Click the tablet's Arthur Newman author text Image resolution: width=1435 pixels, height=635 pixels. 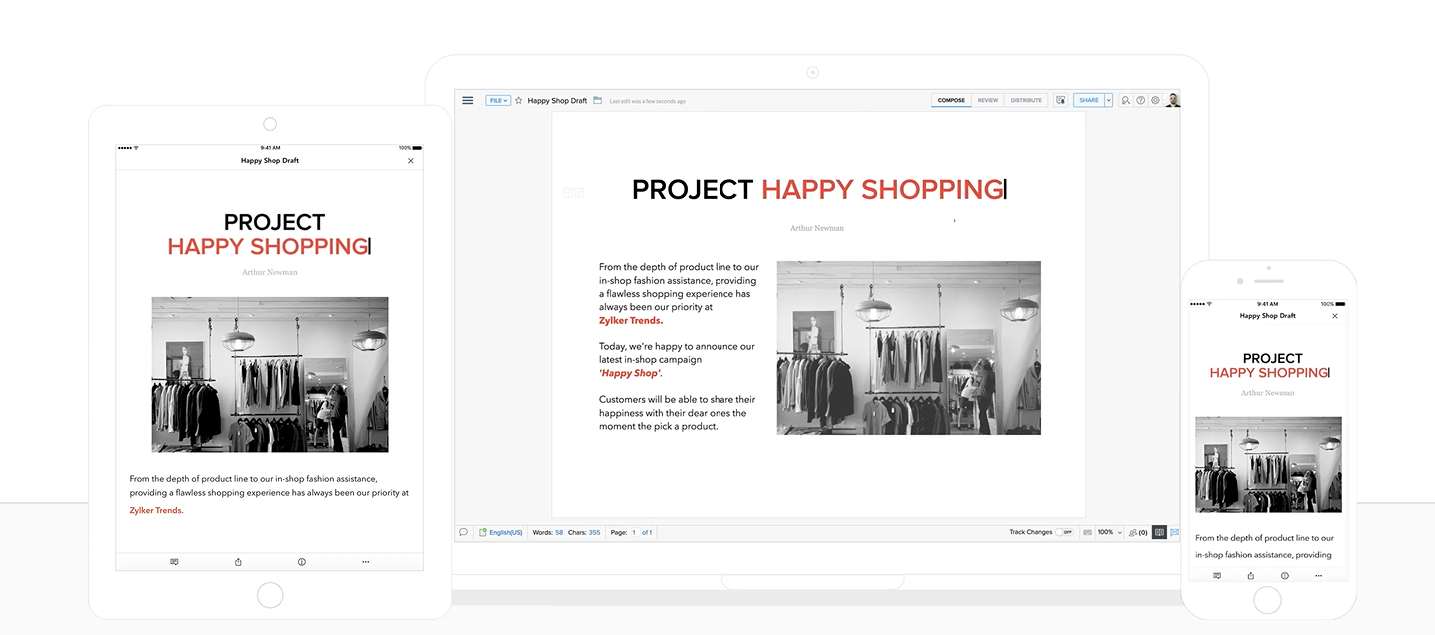(x=270, y=272)
